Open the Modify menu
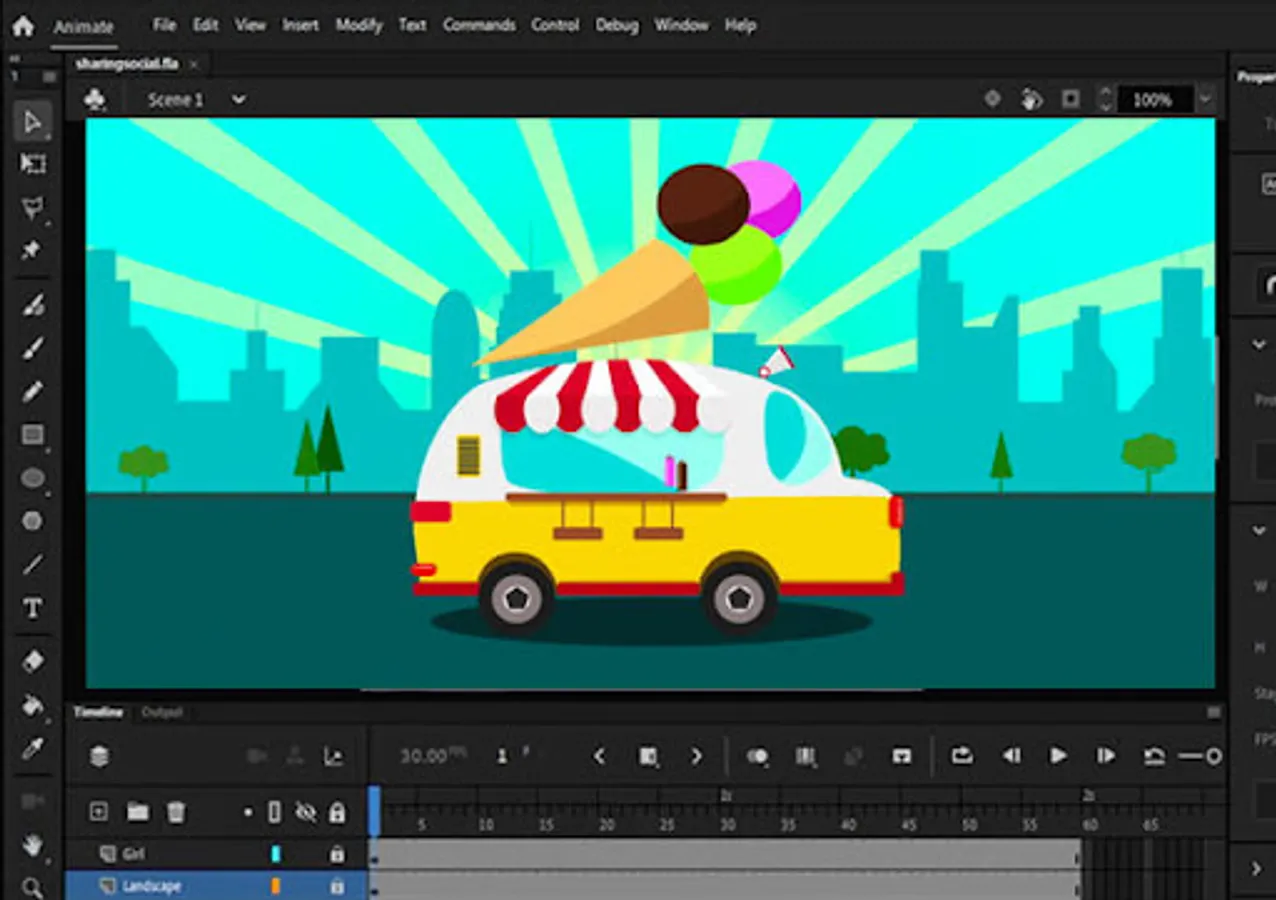1276x900 pixels. point(358,25)
